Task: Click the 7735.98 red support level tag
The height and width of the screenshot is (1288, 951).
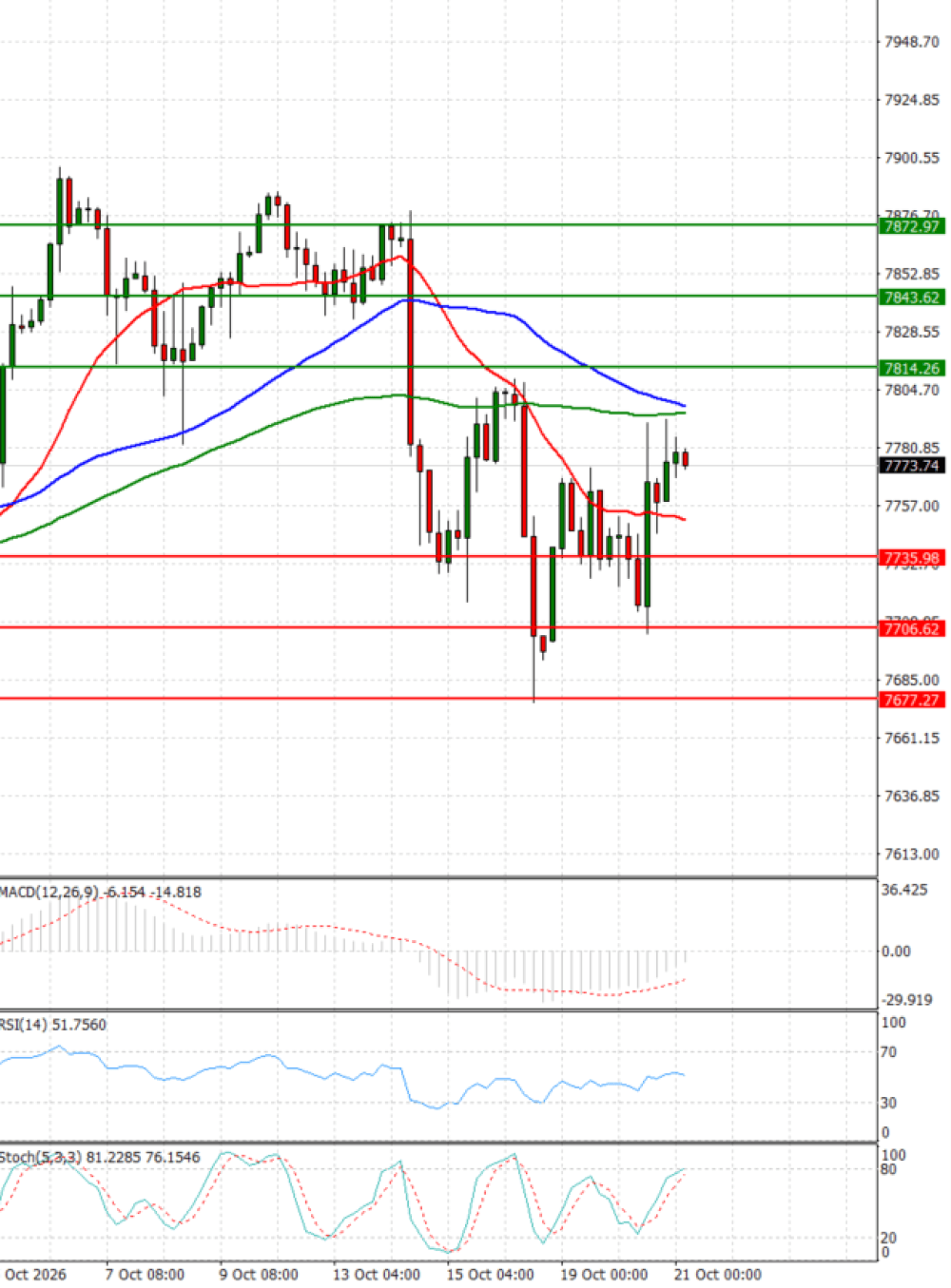Action: point(911,558)
